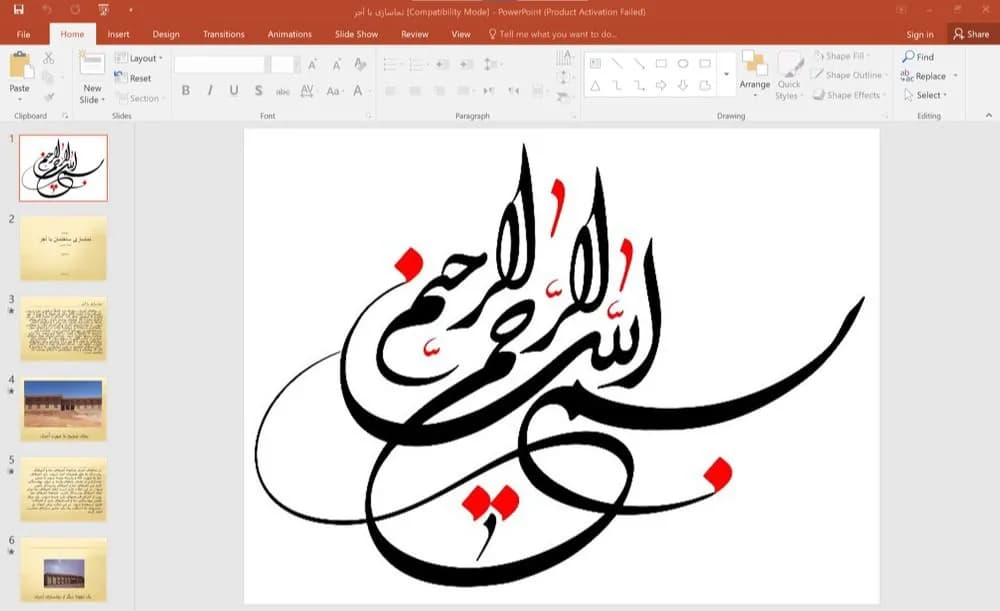Switch to the Transitions tab
This screenshot has width=1000, height=611.
point(223,34)
